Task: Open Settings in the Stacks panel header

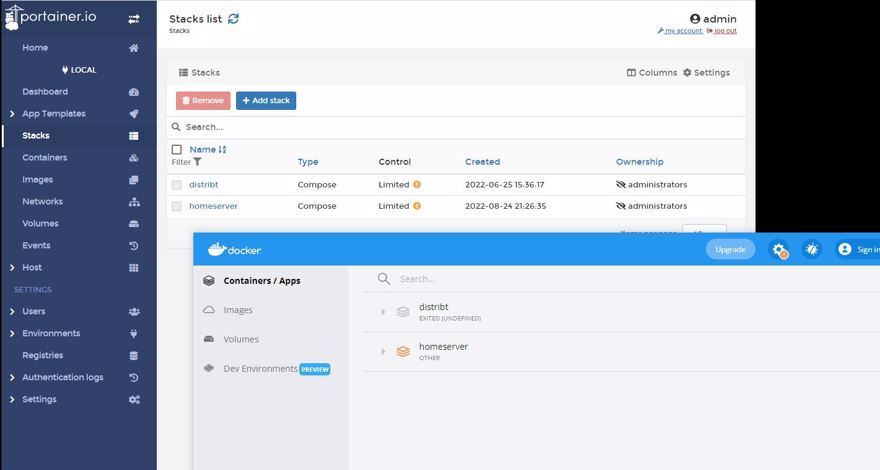Action: [x=706, y=72]
